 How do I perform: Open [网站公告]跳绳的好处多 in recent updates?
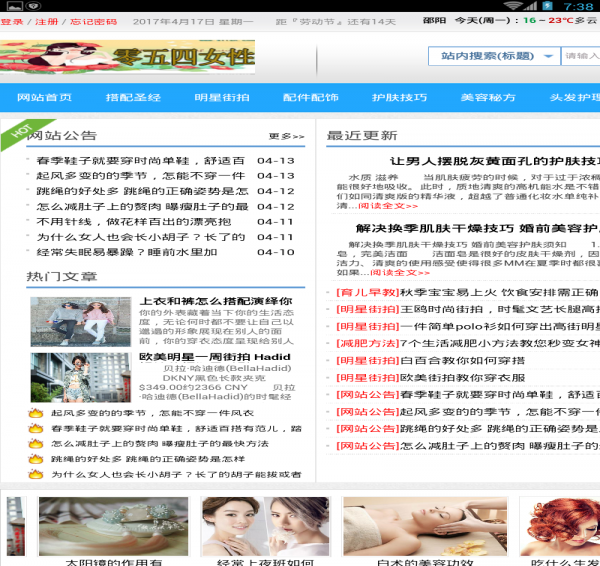pyautogui.click(x=468, y=429)
